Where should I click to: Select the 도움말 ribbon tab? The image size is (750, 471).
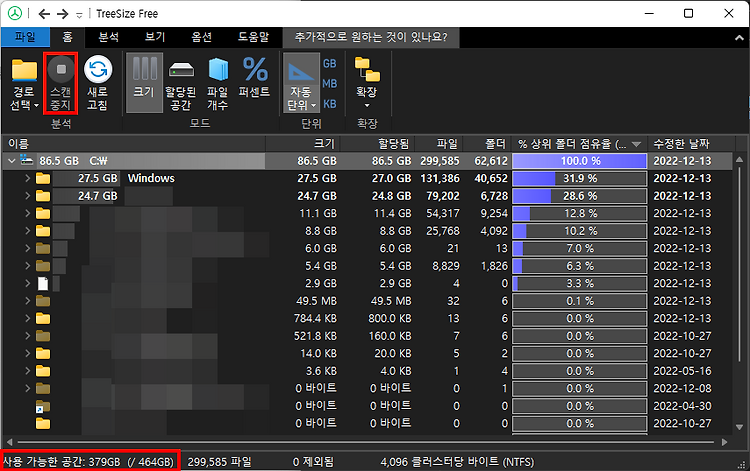[254, 37]
